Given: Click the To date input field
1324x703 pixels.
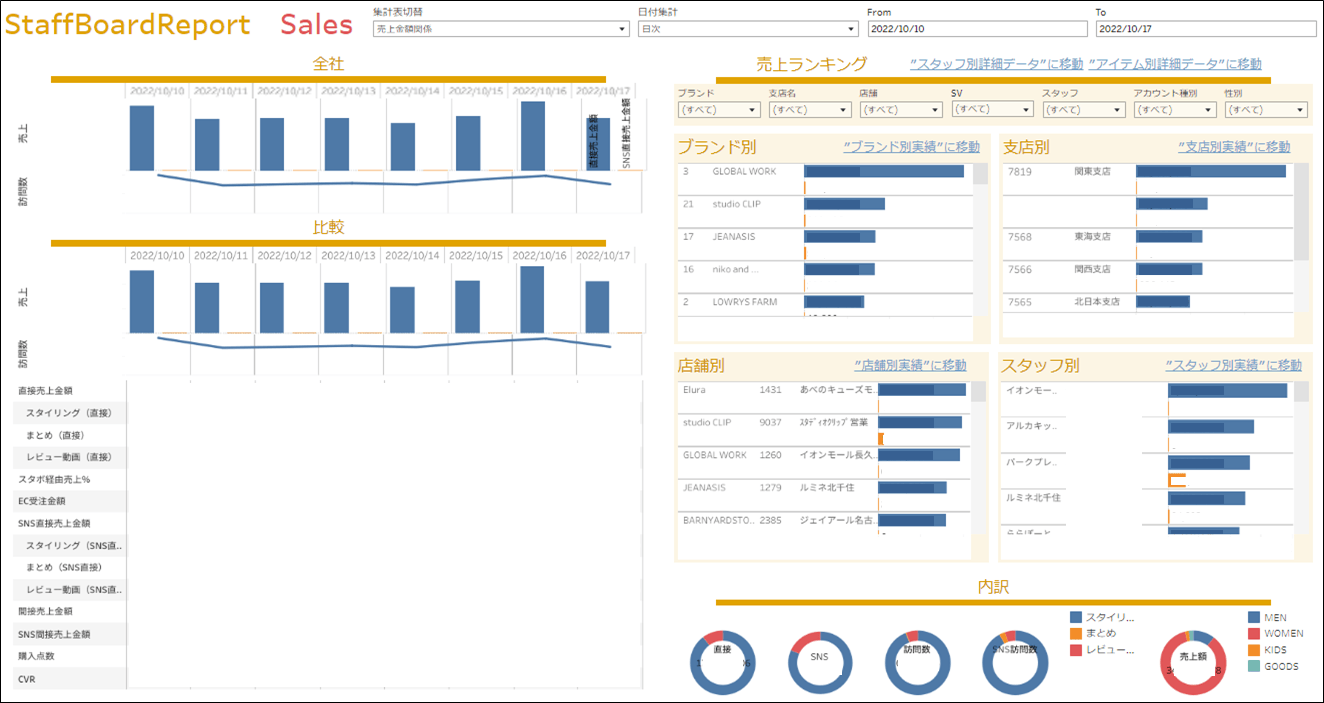Looking at the screenshot, I should [1205, 29].
